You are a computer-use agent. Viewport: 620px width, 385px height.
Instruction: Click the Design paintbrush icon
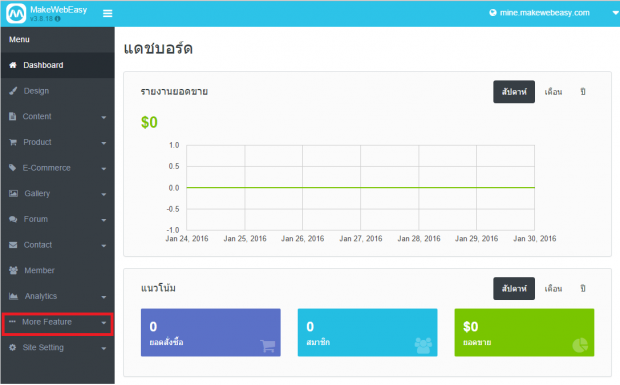13,91
